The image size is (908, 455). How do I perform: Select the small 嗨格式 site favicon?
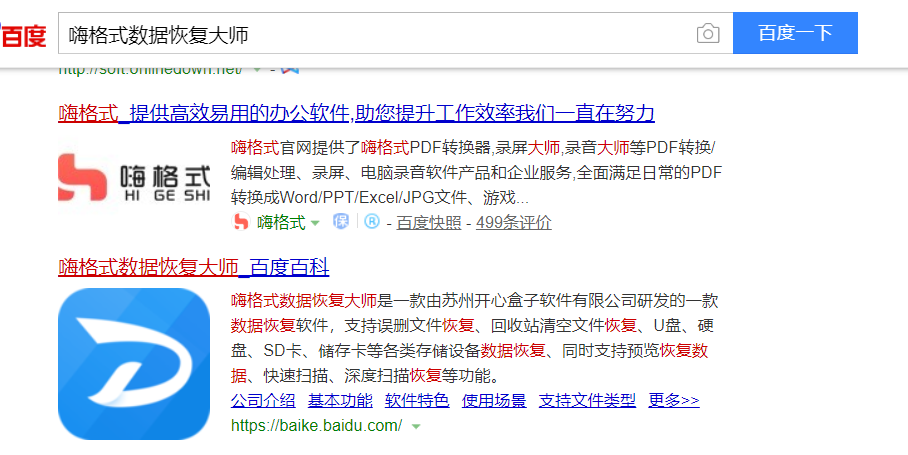pos(240,222)
